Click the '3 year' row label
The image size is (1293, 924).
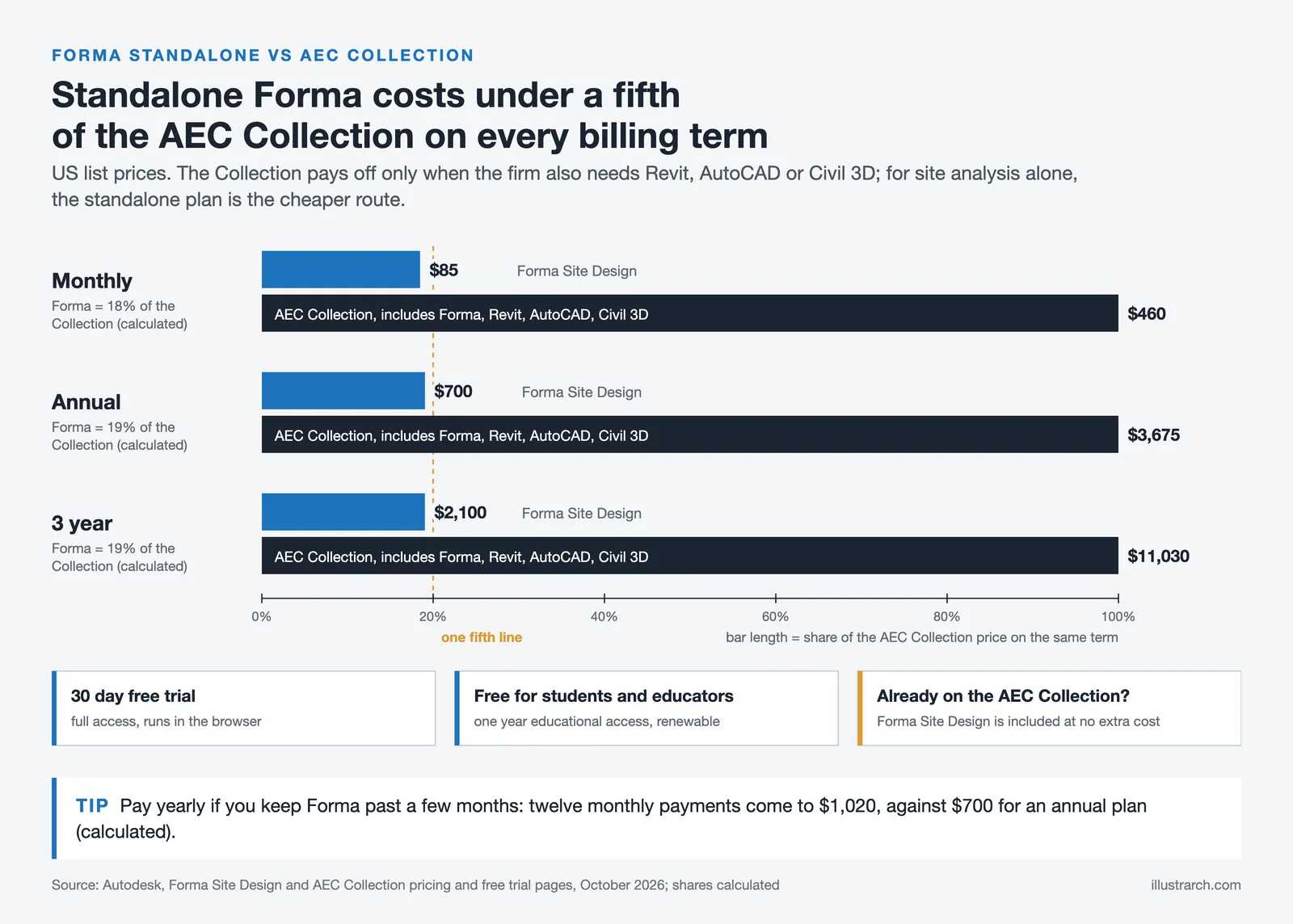pyautogui.click(x=82, y=523)
